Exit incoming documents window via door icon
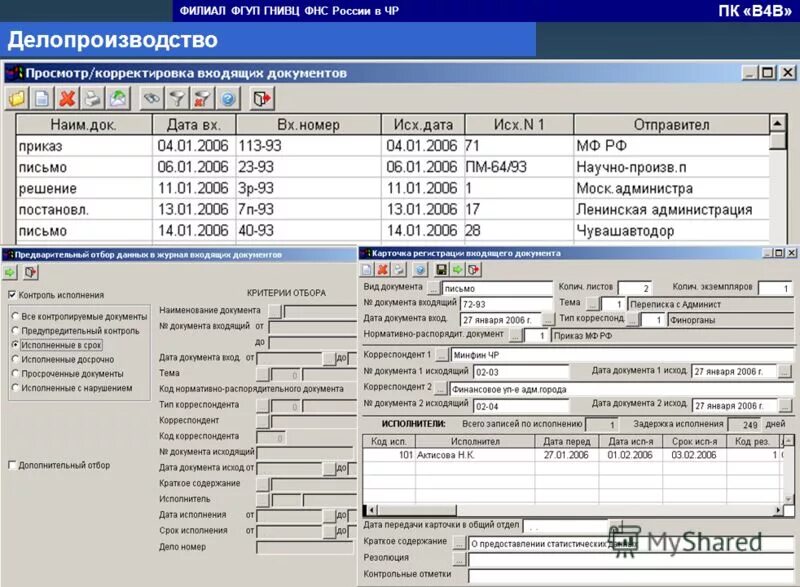This screenshot has width=800, height=587. [262, 98]
